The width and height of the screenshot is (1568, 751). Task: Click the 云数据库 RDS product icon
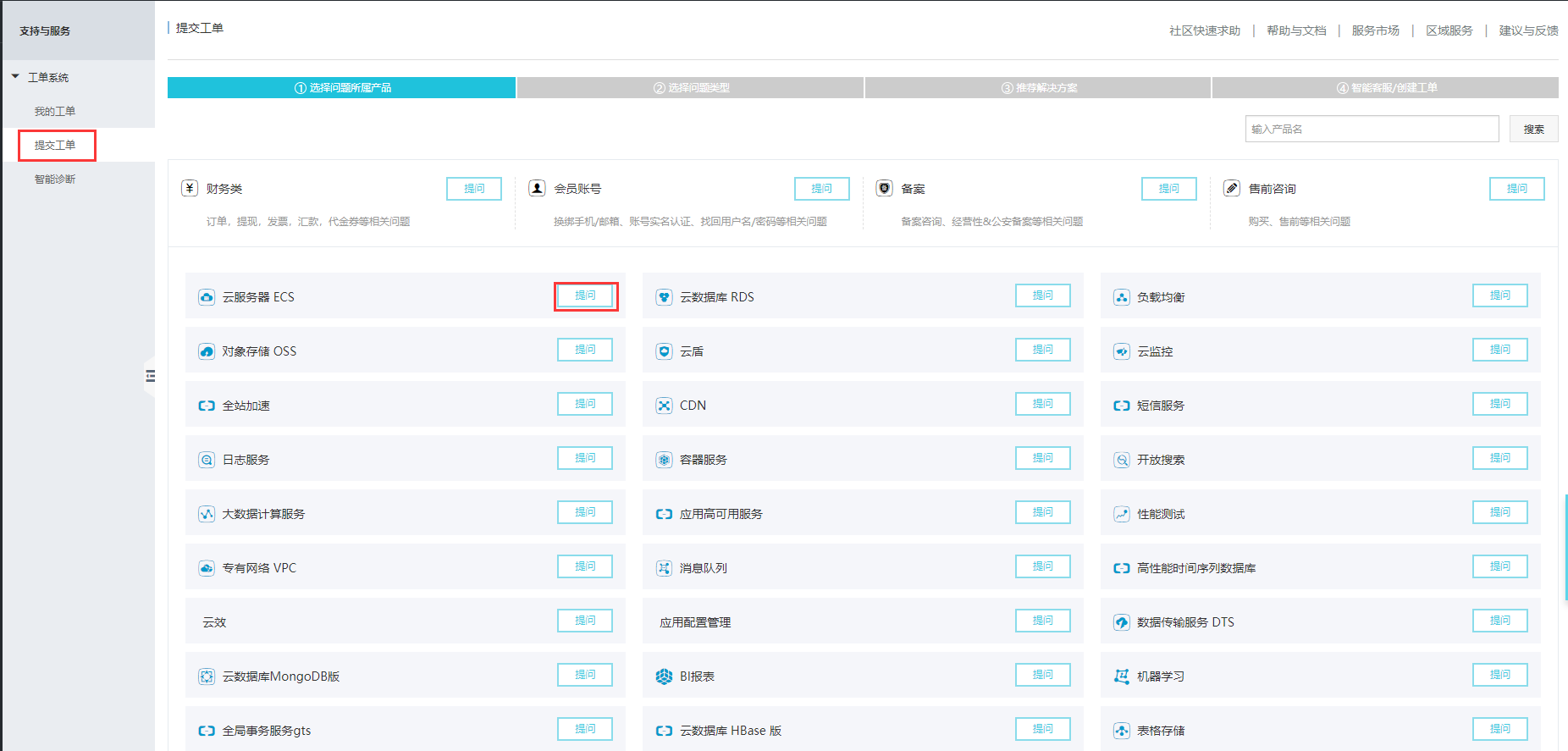point(665,297)
